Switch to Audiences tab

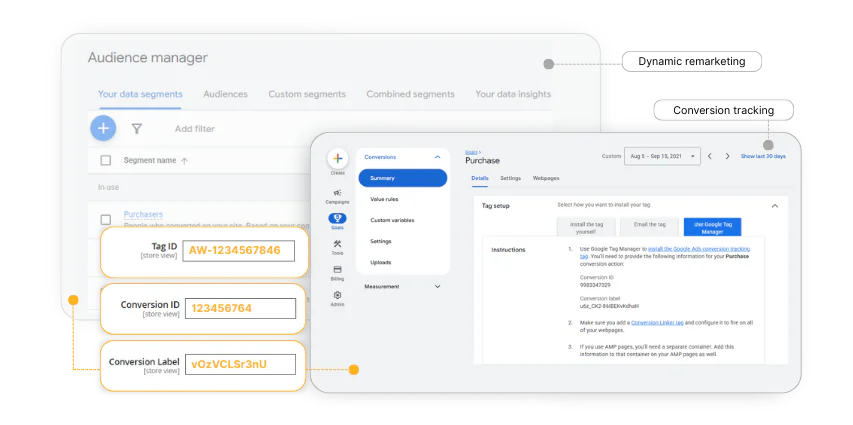tap(225, 94)
